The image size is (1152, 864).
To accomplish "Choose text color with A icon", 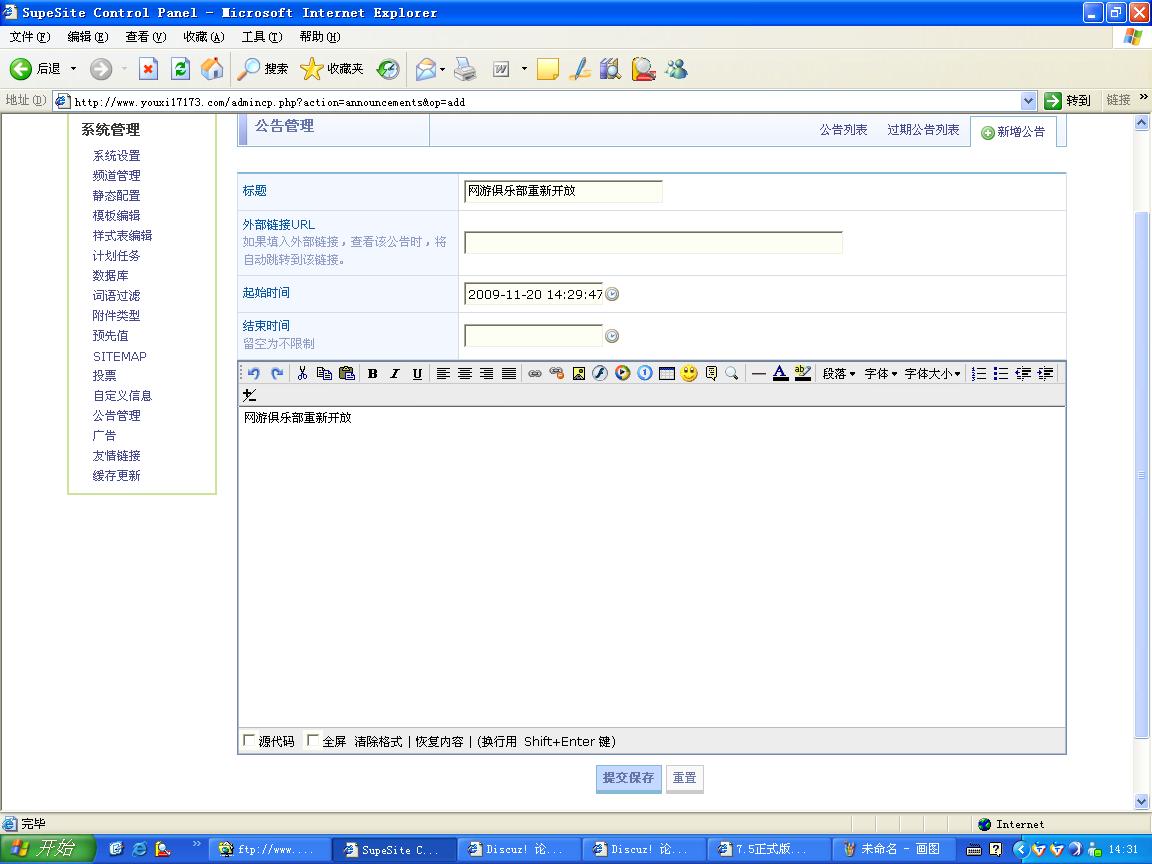I will (x=780, y=373).
